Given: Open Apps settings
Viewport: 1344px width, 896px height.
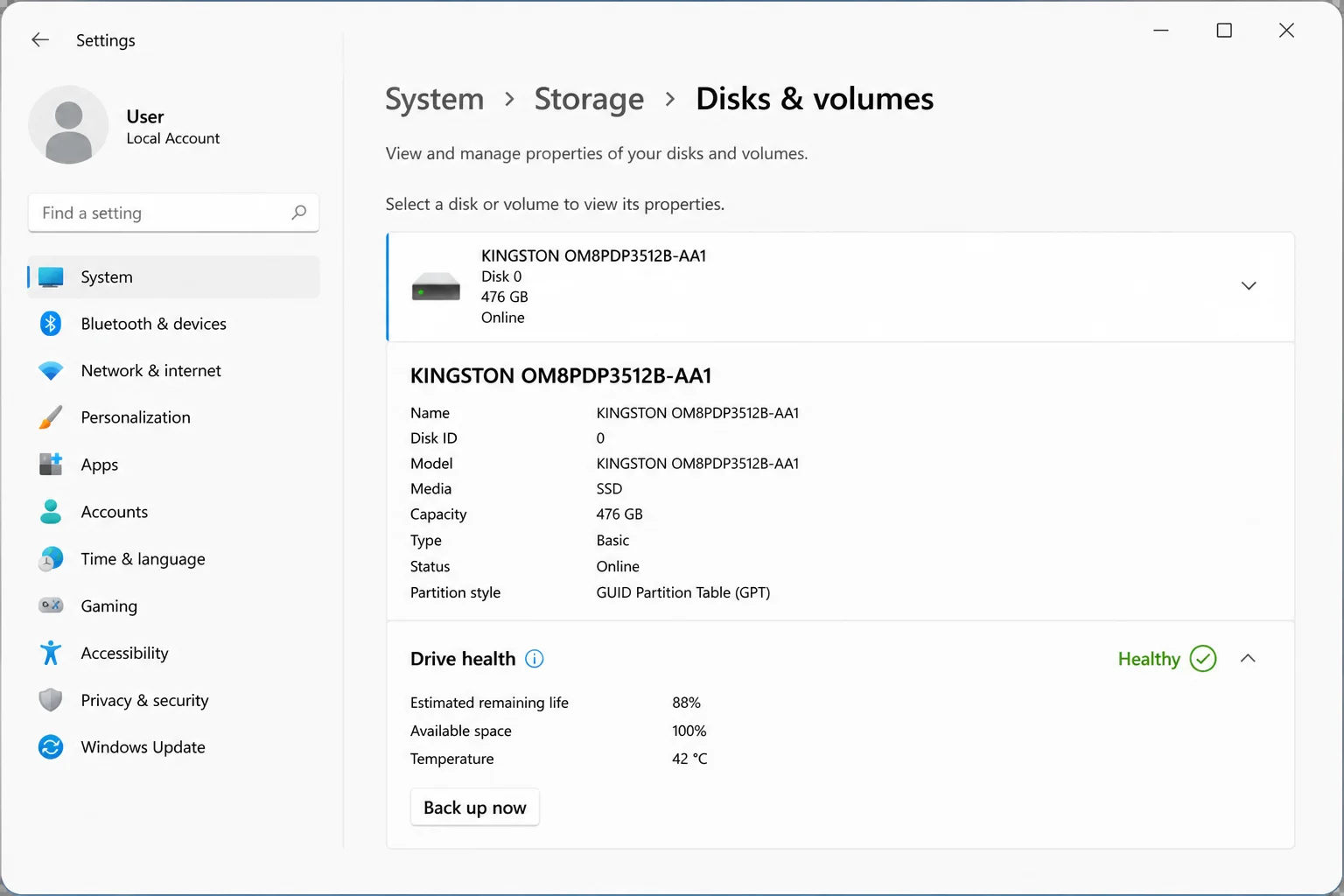Looking at the screenshot, I should [x=174, y=465].
